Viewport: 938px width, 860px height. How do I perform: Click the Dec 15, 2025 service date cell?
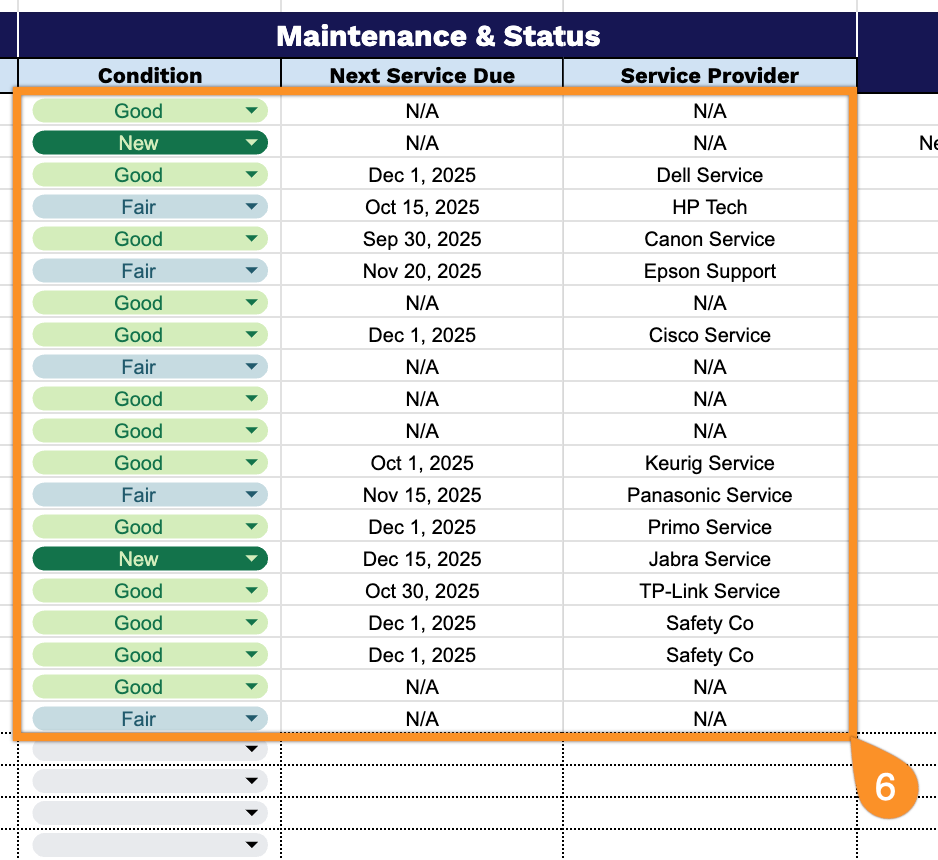[422, 559]
